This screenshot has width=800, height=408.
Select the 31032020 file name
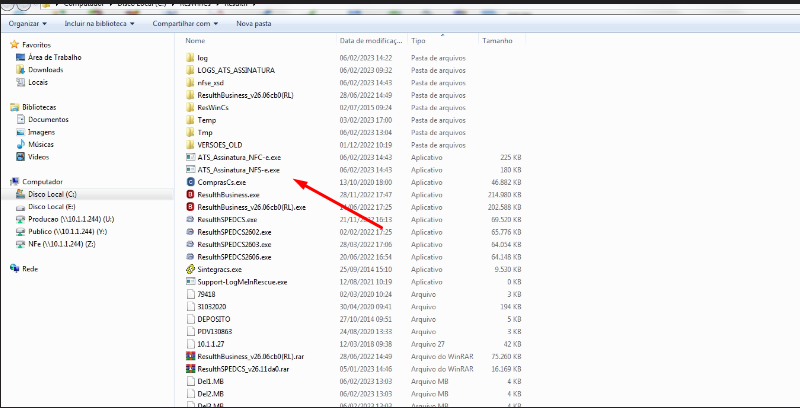click(x=212, y=307)
